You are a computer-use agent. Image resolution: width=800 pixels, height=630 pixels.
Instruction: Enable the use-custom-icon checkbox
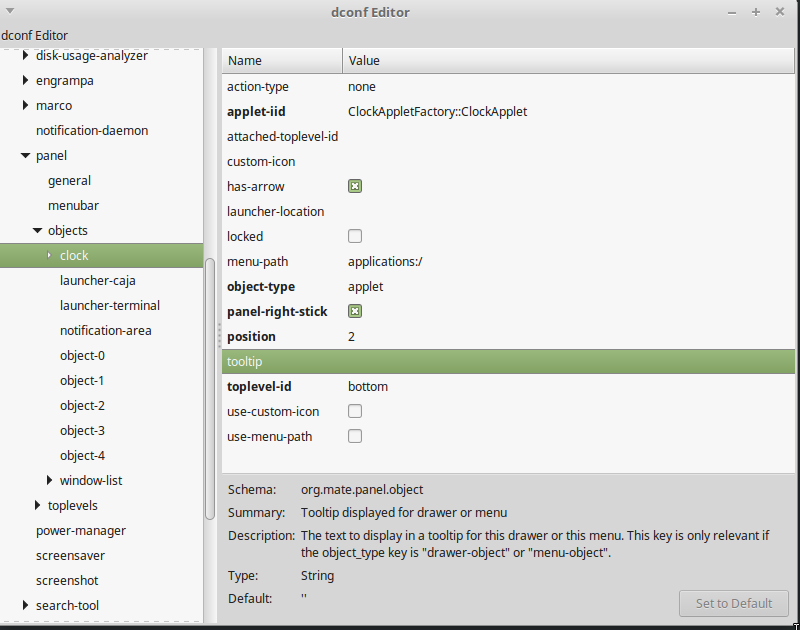coord(355,411)
